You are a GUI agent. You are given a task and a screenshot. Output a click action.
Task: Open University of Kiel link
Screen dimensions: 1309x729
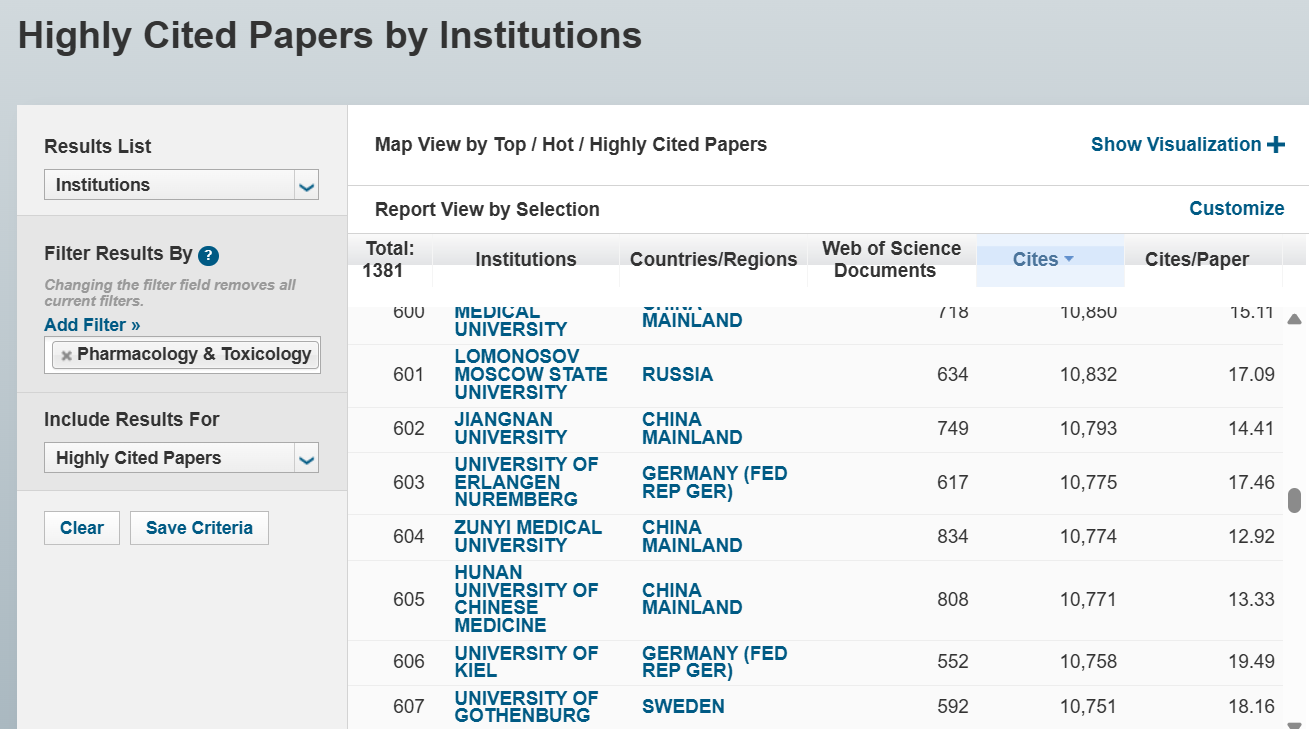[x=526, y=662]
